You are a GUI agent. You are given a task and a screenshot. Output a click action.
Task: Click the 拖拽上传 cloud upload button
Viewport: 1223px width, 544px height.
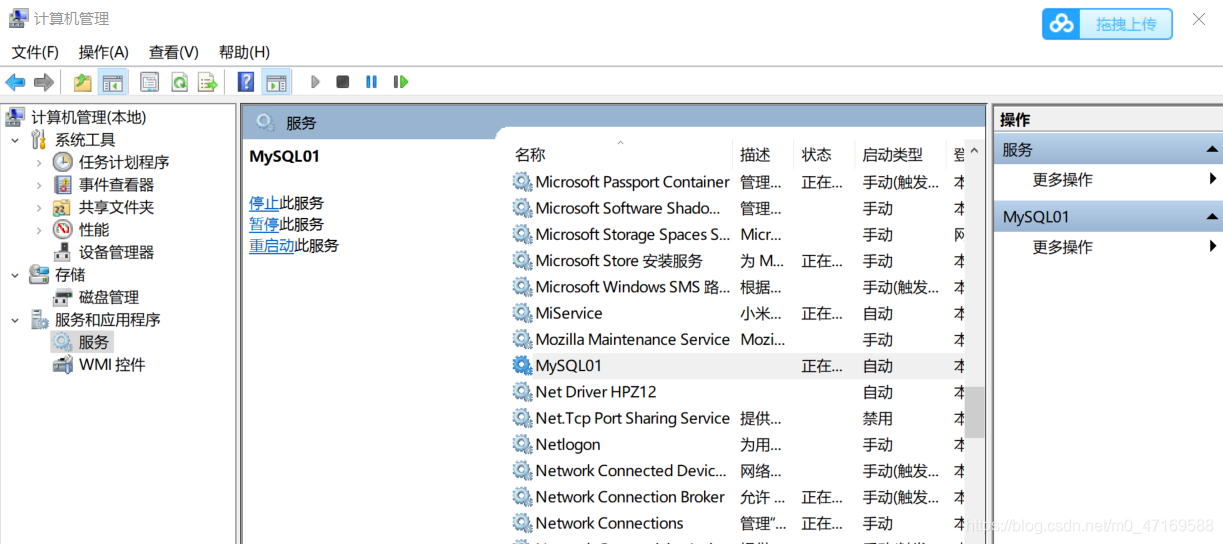1107,24
